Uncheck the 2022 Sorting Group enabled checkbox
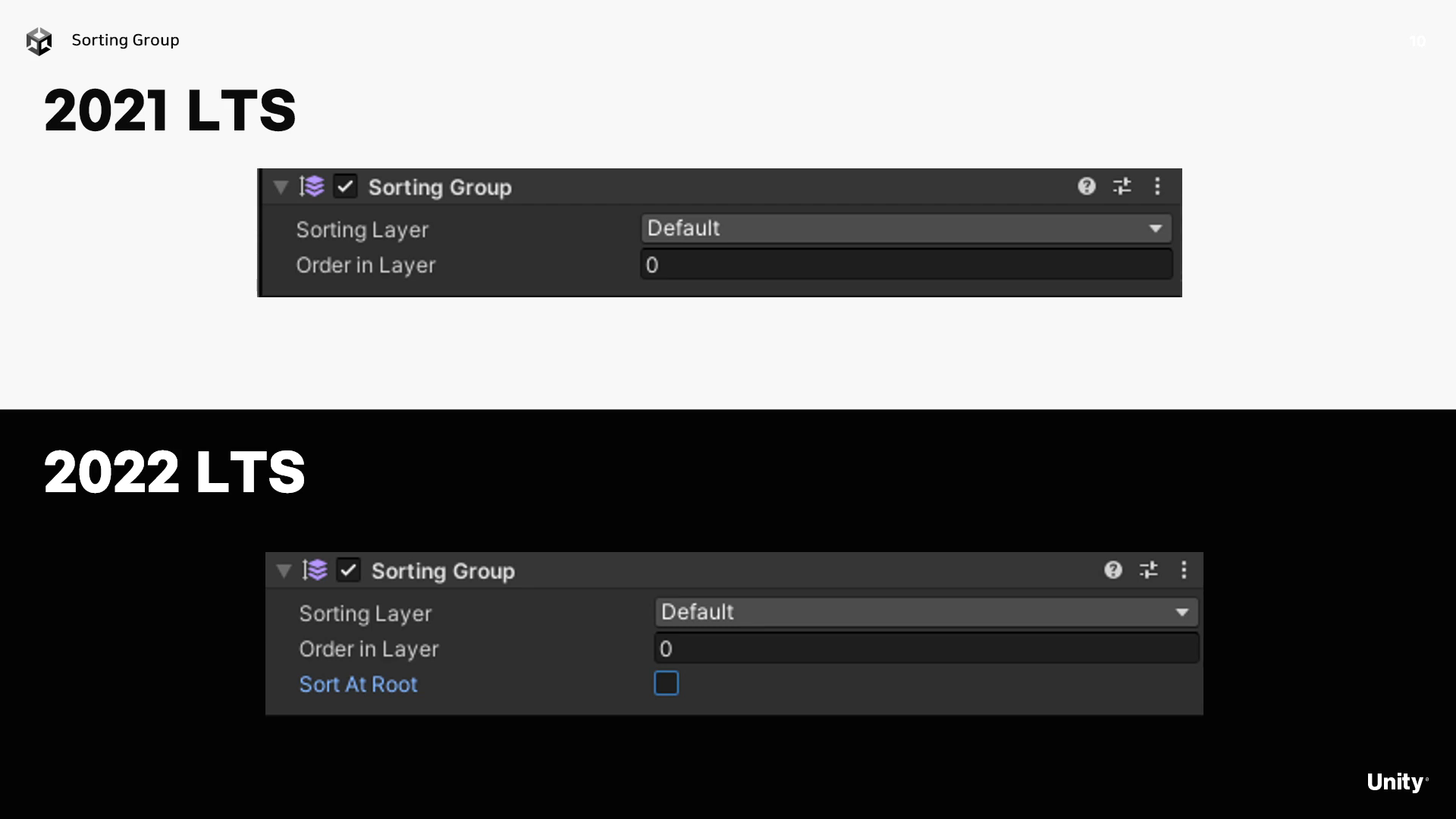The width and height of the screenshot is (1456, 819). tap(348, 570)
